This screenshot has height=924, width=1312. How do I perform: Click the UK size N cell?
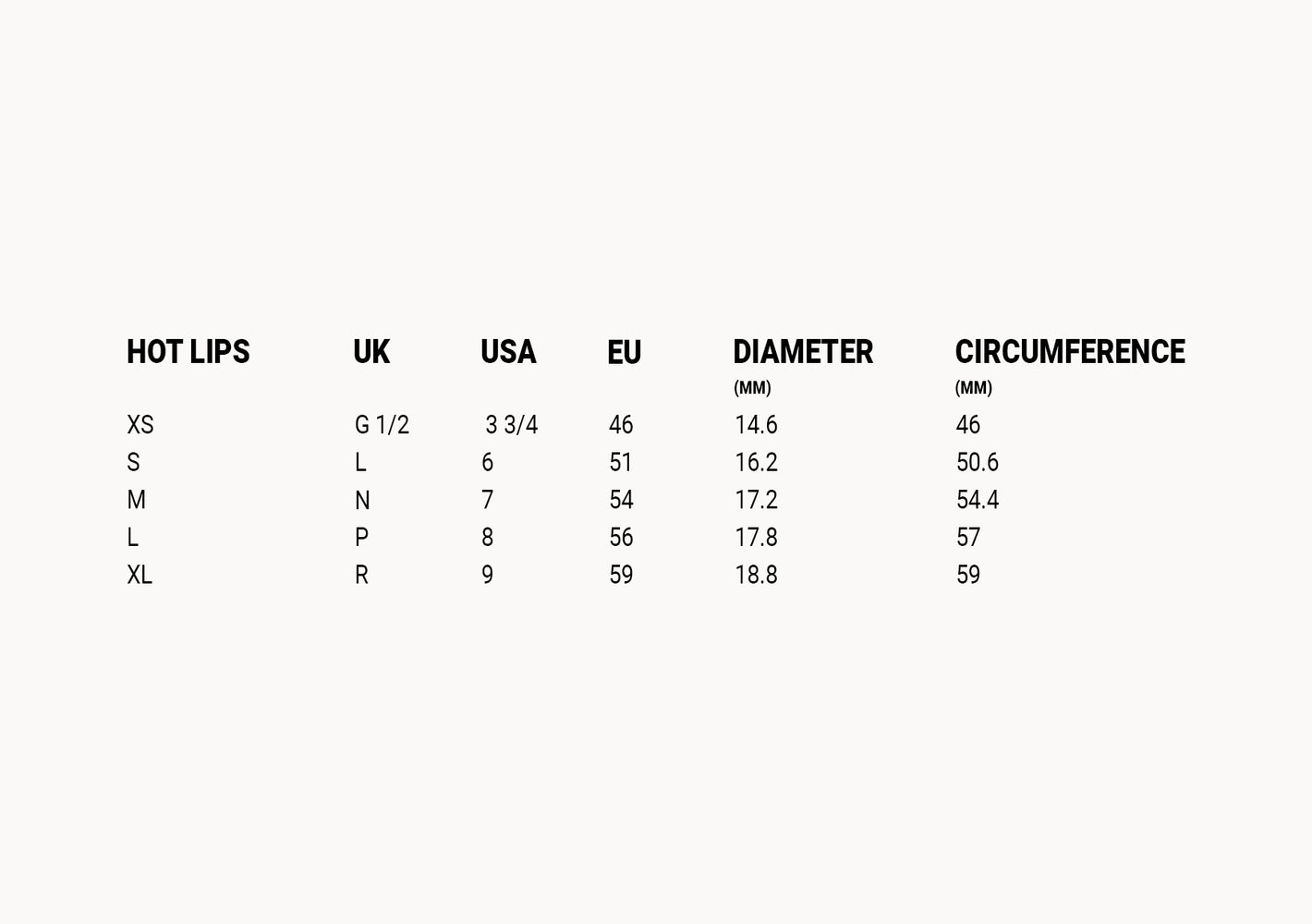pos(362,501)
